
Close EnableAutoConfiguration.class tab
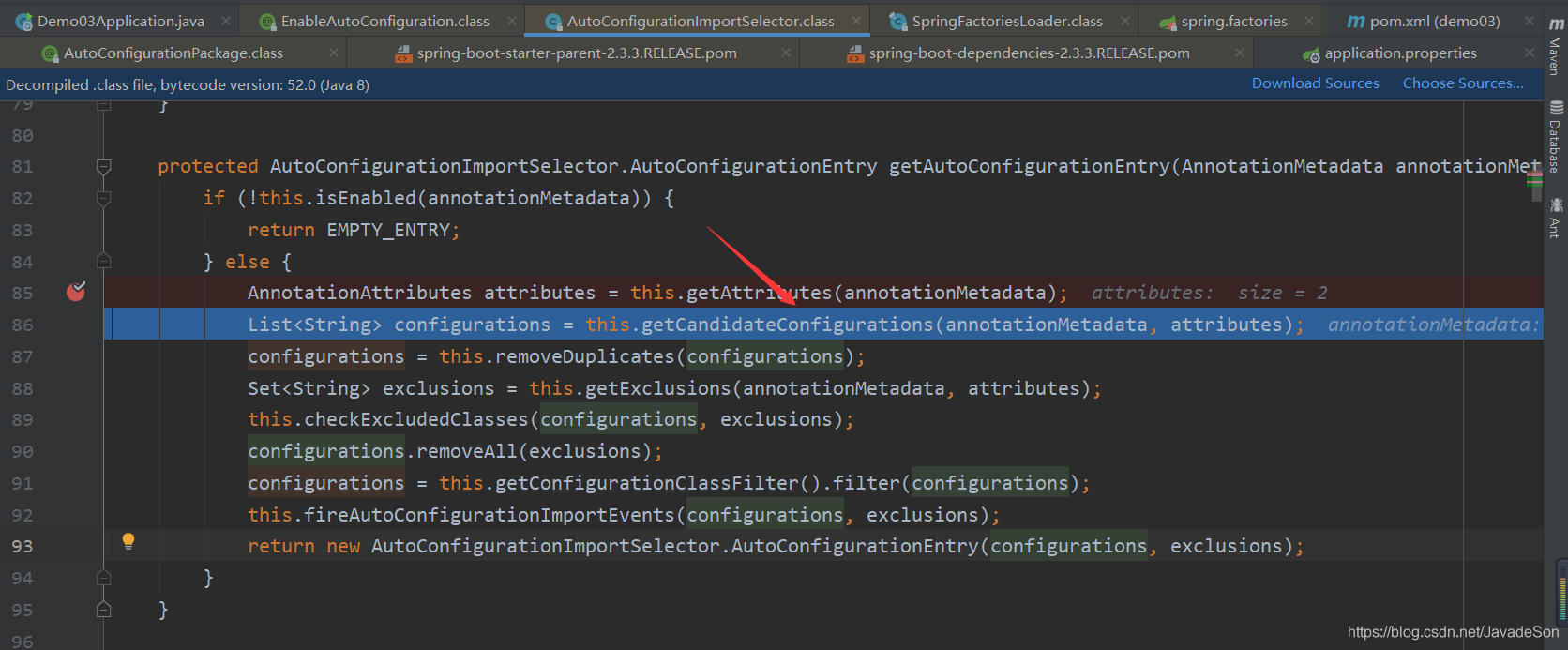click(x=511, y=21)
